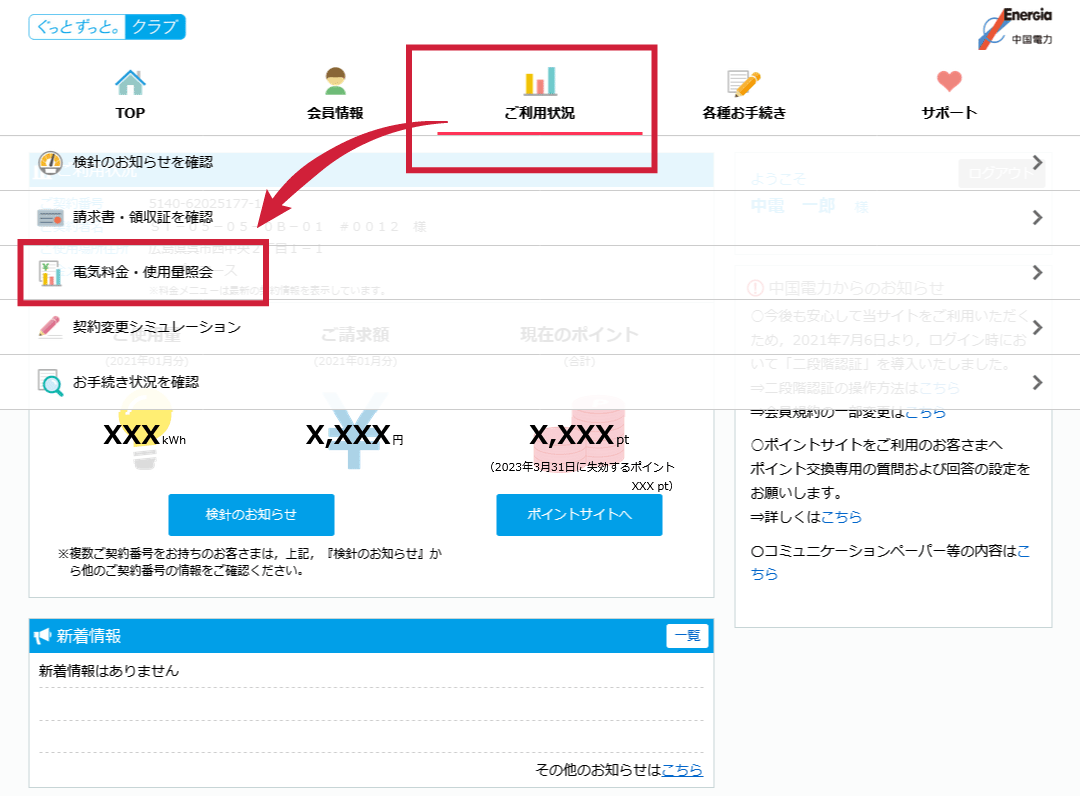
Task: Click the ぐっとずっと。クラブ logo
Action: pyautogui.click(x=107, y=27)
